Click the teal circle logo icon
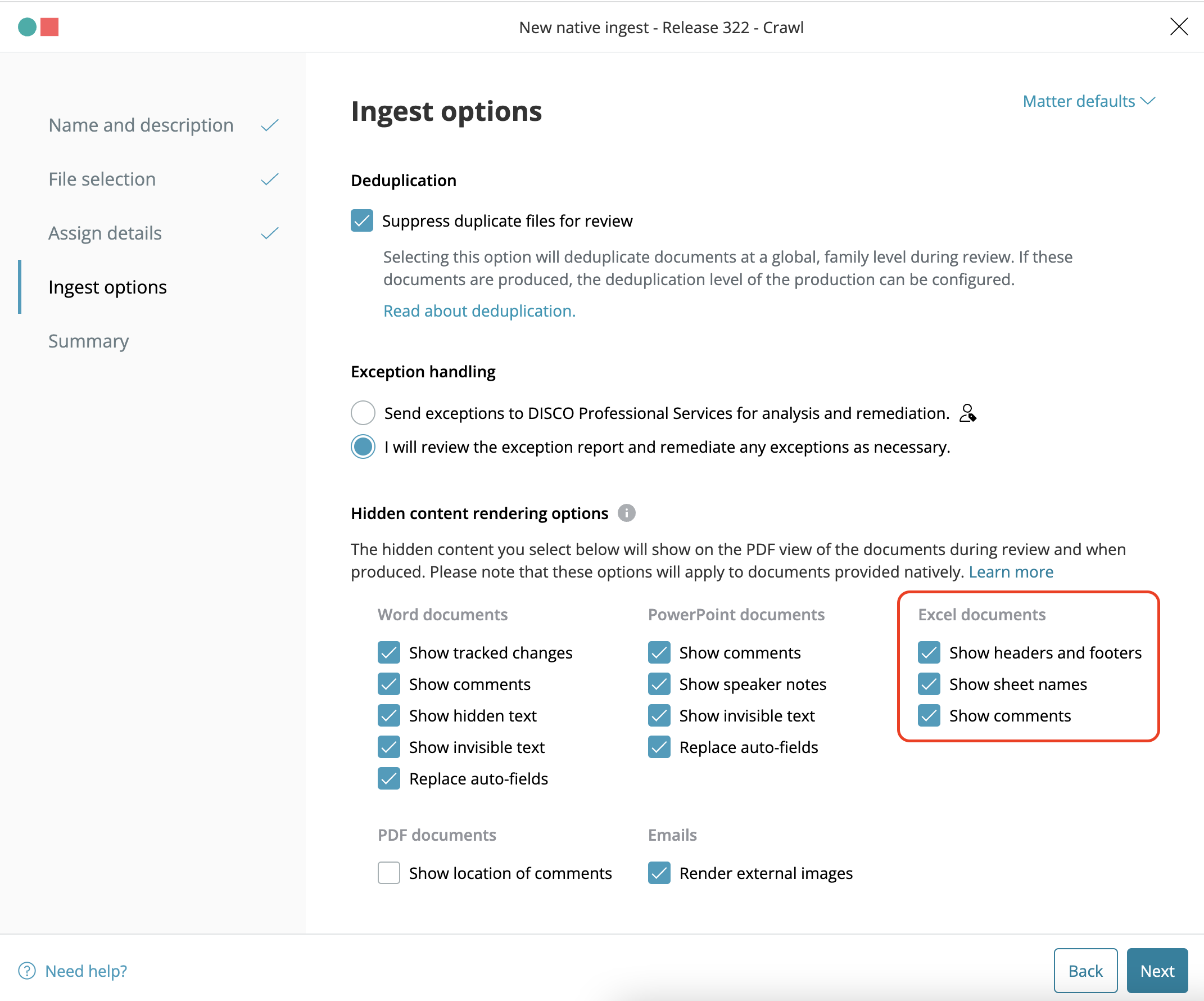 27,27
